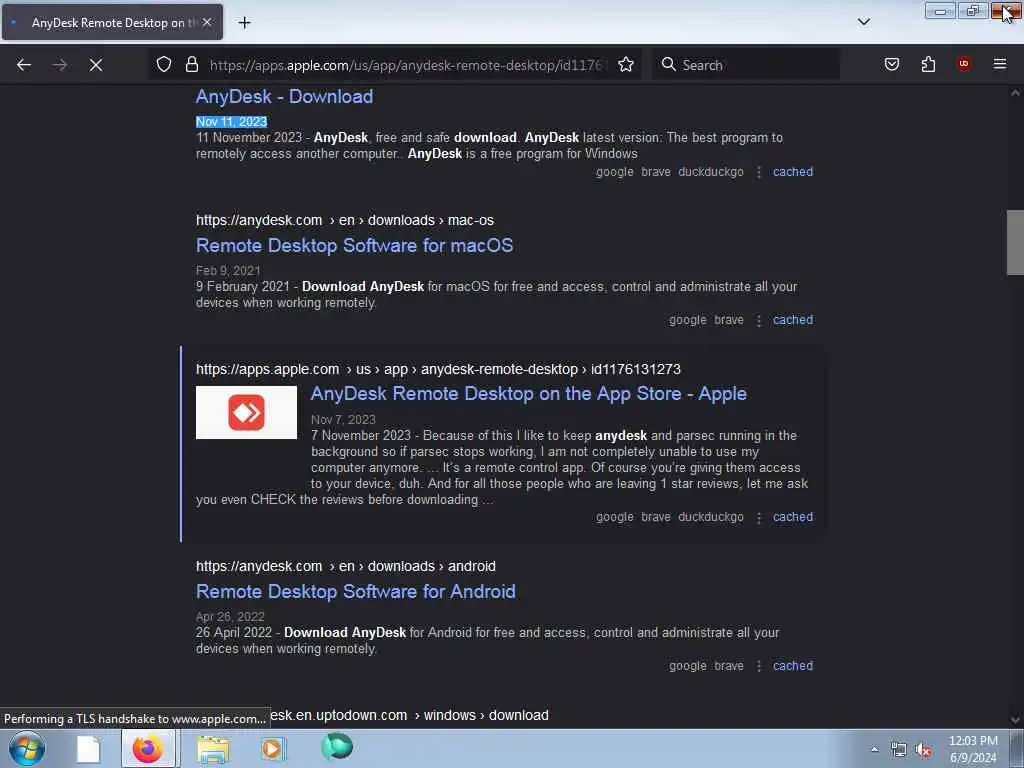Open the media player taskbar icon
This screenshot has height=768, width=1024.
274,749
